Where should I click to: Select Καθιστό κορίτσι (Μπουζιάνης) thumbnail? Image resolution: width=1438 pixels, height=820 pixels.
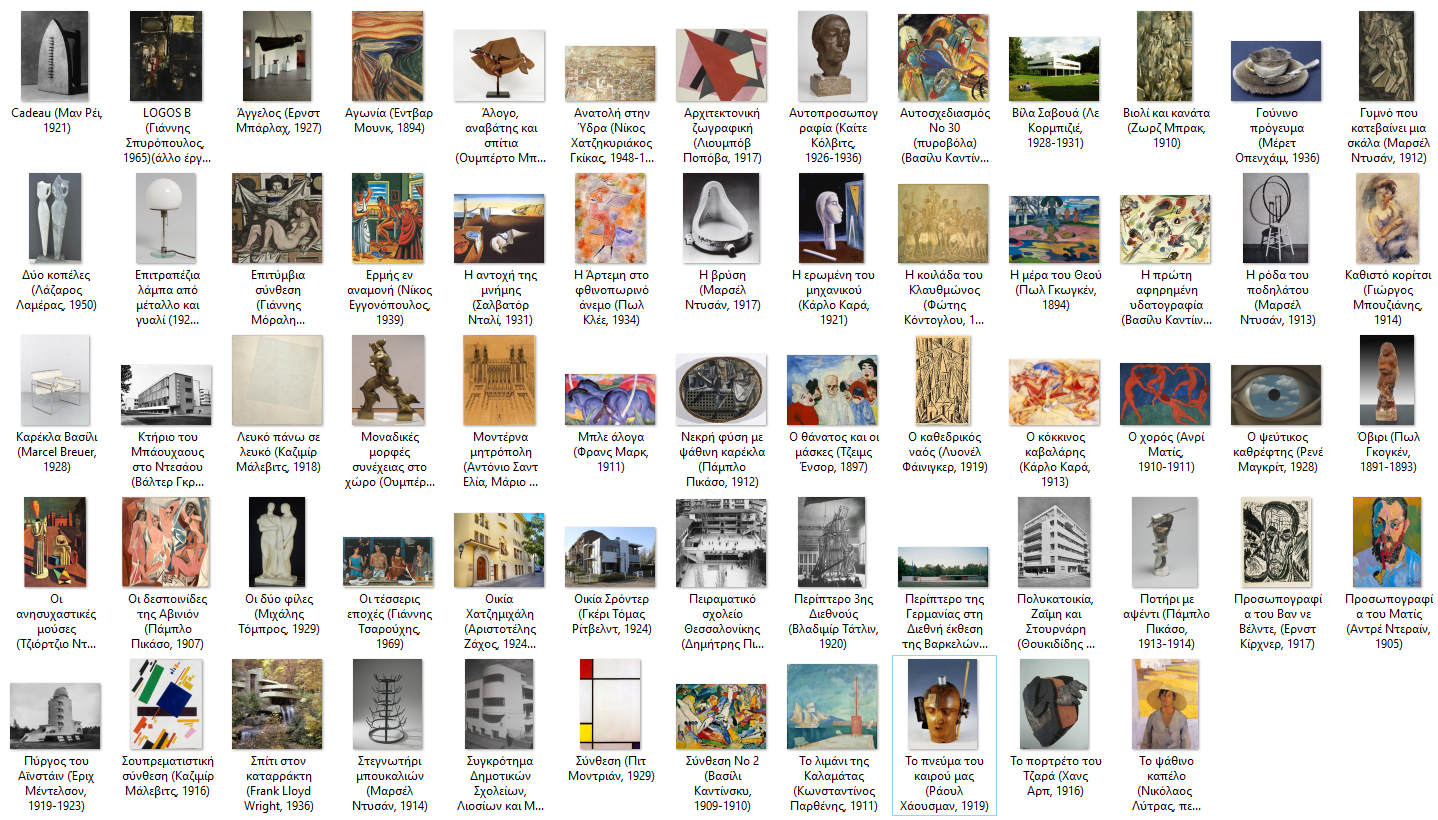[x=1386, y=218]
